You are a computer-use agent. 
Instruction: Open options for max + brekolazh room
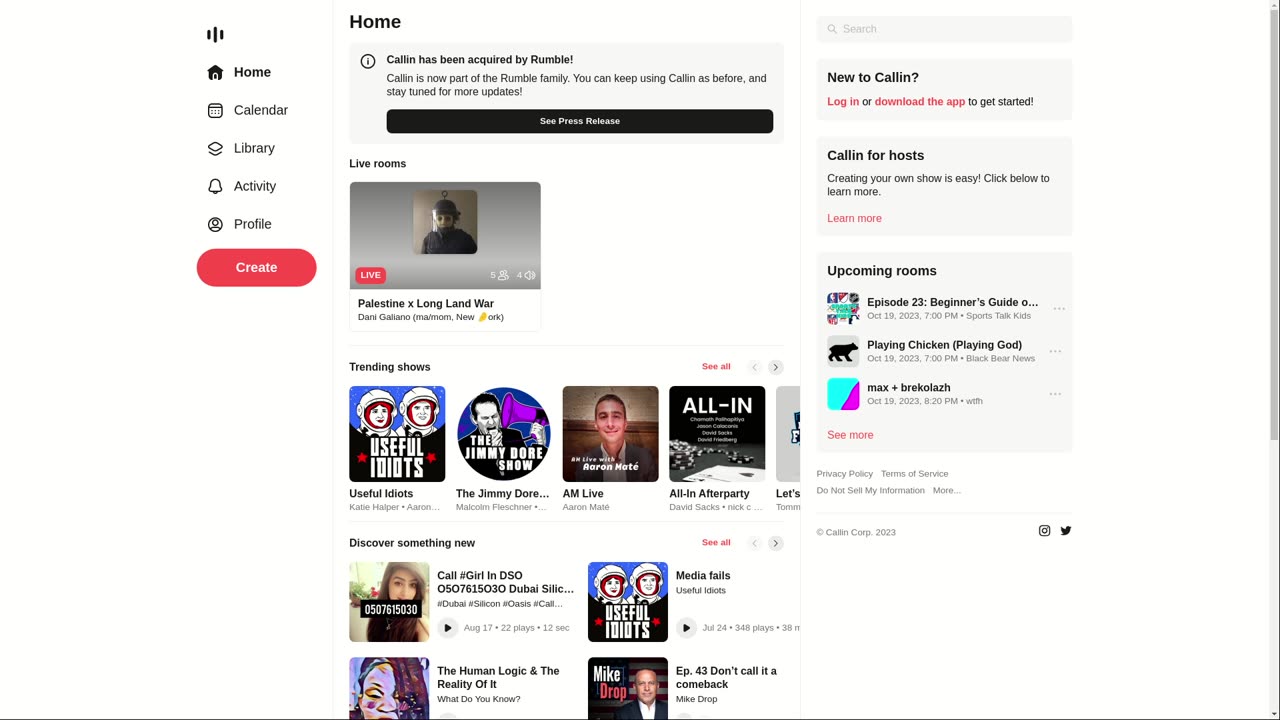[x=1055, y=394]
